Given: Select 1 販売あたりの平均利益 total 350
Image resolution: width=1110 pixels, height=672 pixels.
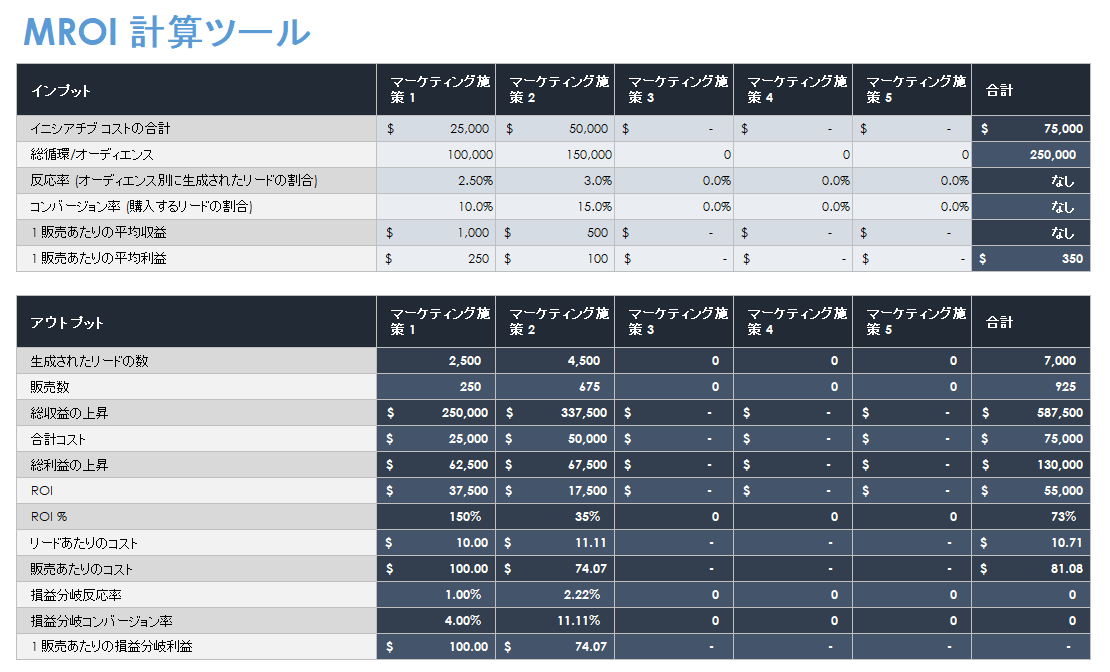Looking at the screenshot, I should [x=1031, y=259].
